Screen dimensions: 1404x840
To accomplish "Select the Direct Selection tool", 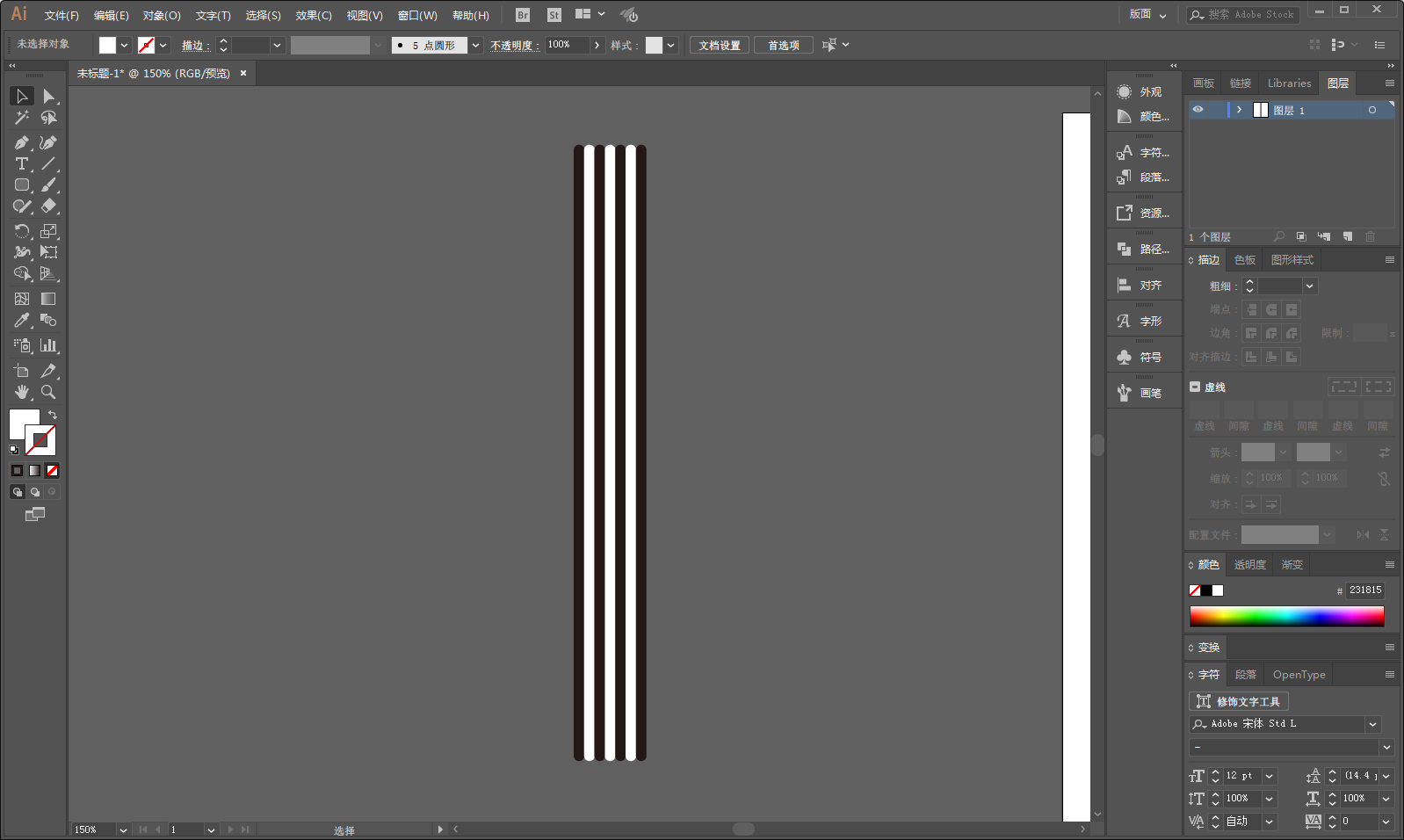I will (49, 96).
